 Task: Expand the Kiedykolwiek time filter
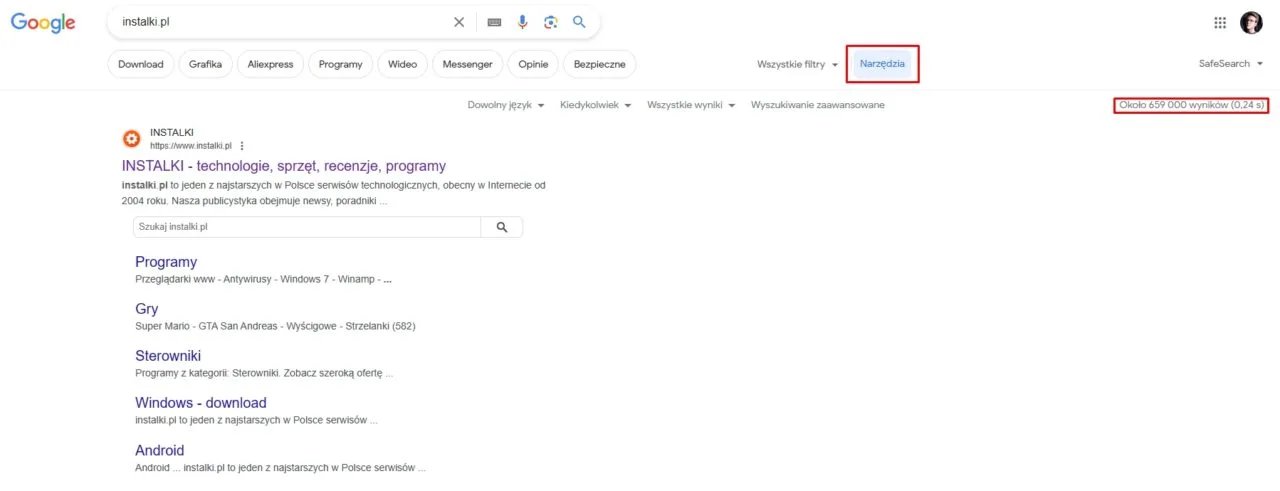click(595, 105)
